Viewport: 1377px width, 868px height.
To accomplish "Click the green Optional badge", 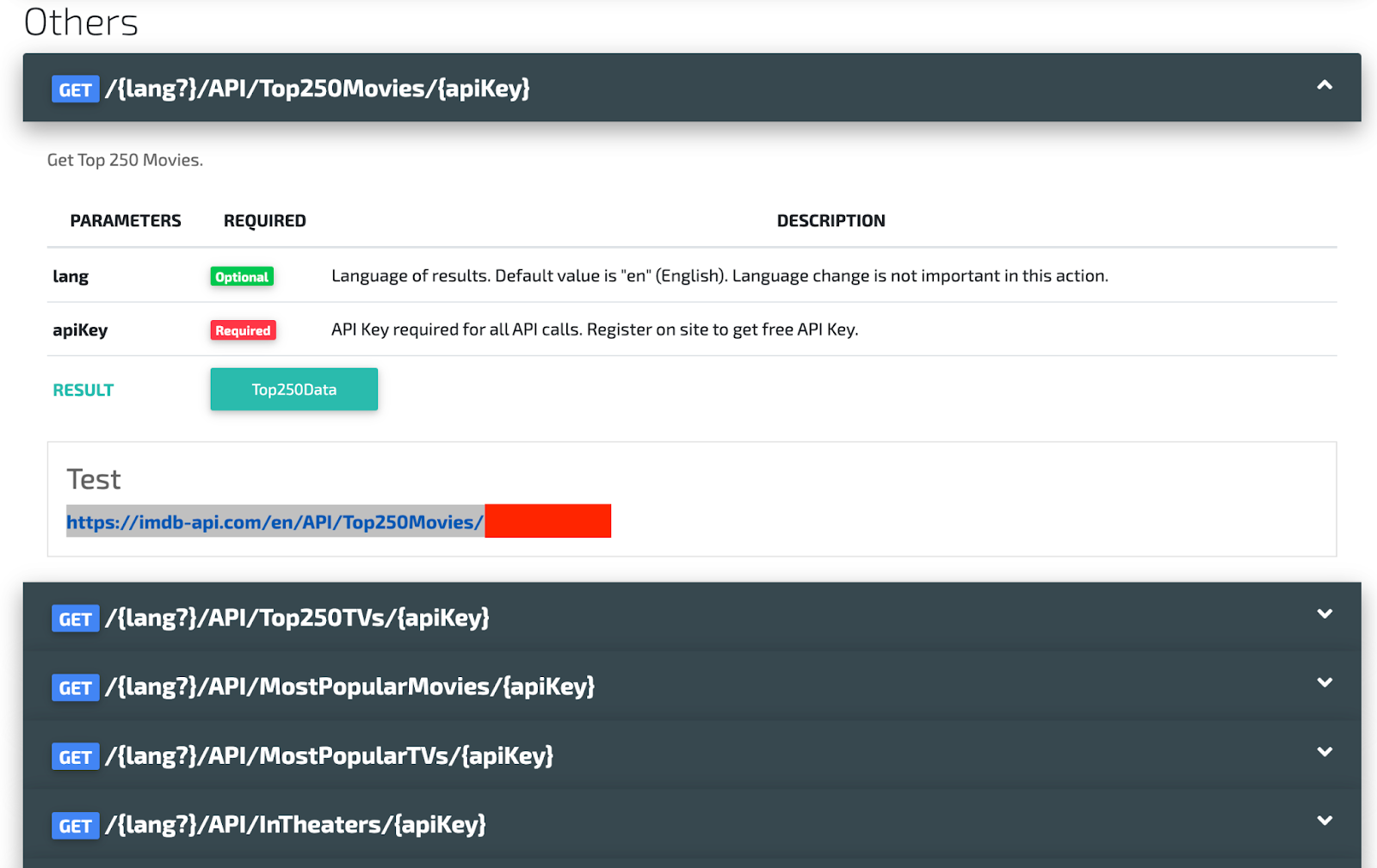I will pyautogui.click(x=242, y=277).
